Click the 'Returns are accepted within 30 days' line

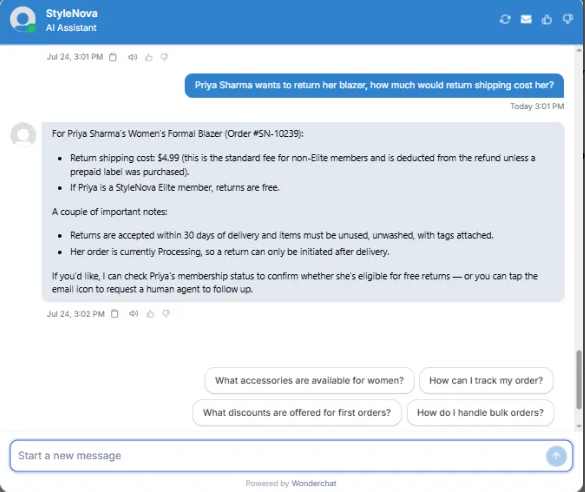tap(282, 235)
